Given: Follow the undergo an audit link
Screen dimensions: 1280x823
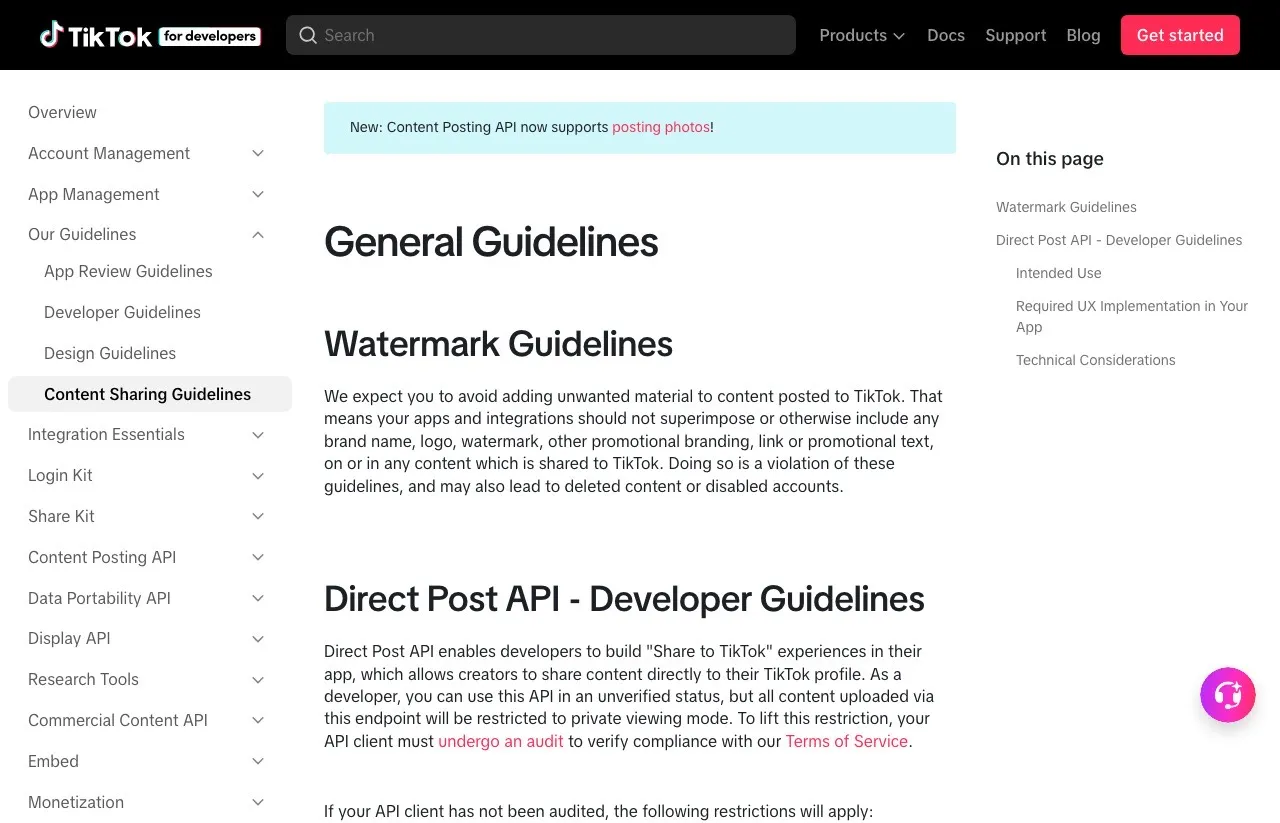Looking at the screenshot, I should click(501, 741).
